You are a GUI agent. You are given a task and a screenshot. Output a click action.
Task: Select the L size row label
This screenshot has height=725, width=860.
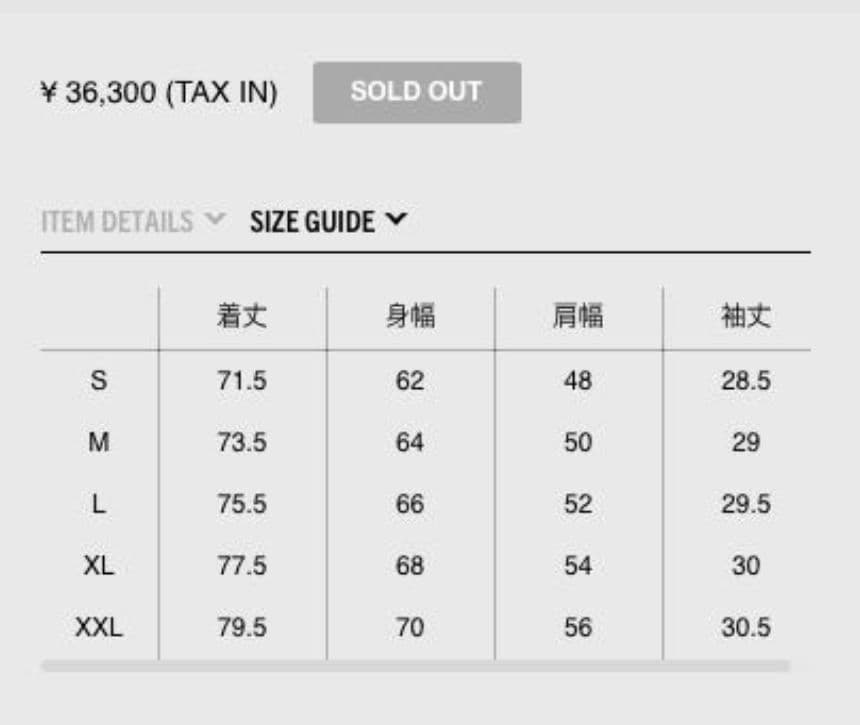[x=99, y=504]
